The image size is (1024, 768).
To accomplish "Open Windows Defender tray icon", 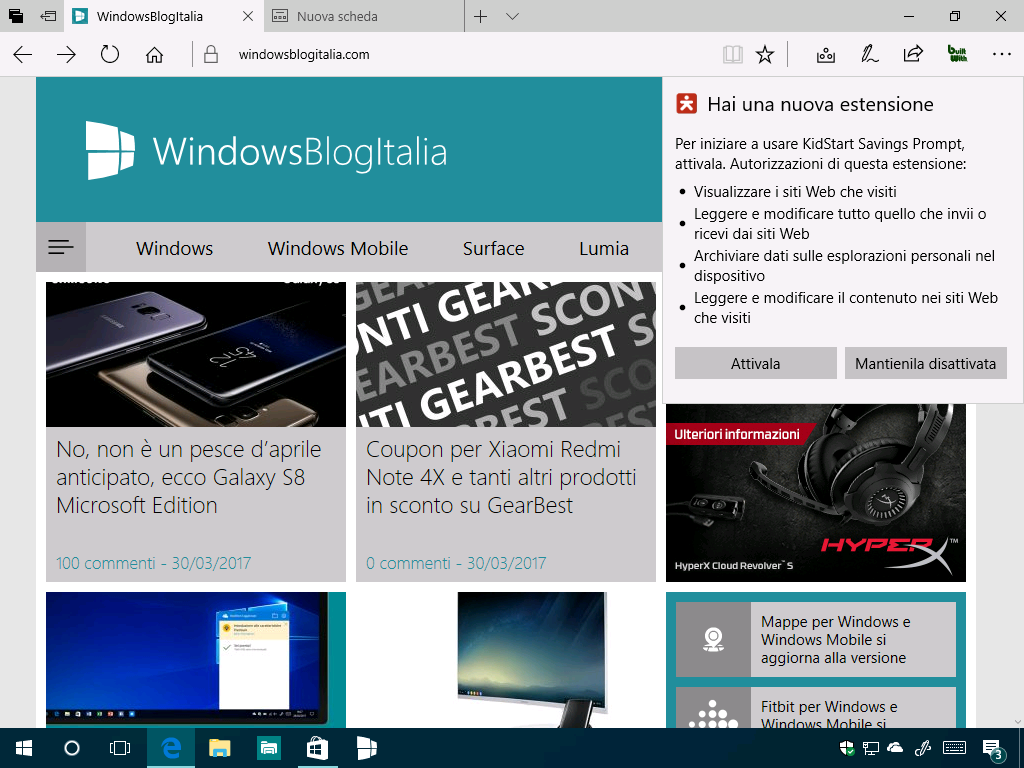I will point(846,748).
